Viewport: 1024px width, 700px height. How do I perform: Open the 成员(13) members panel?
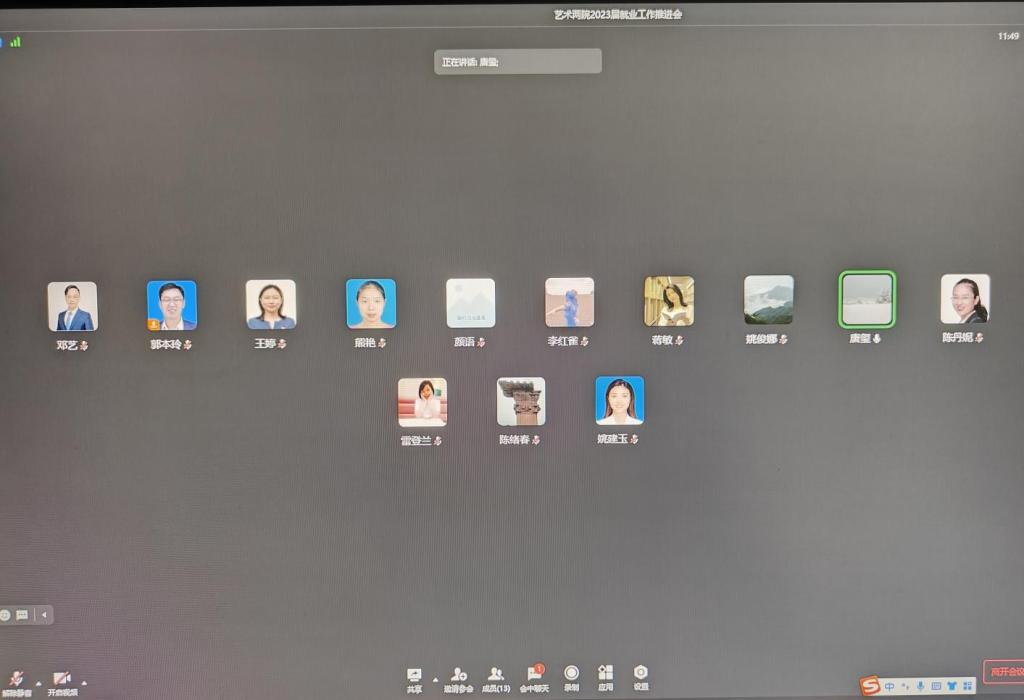pyautogui.click(x=495, y=675)
